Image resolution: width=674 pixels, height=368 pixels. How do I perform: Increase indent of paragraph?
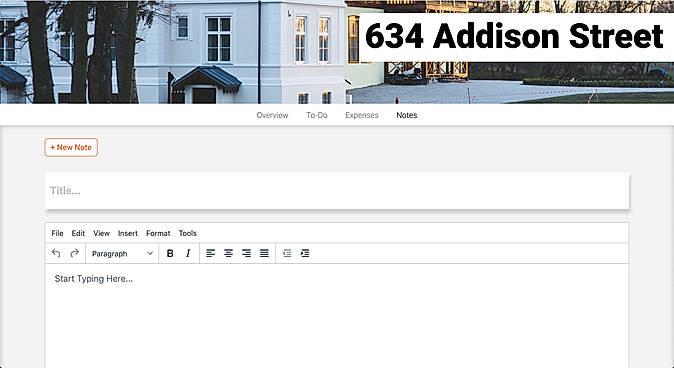305,253
